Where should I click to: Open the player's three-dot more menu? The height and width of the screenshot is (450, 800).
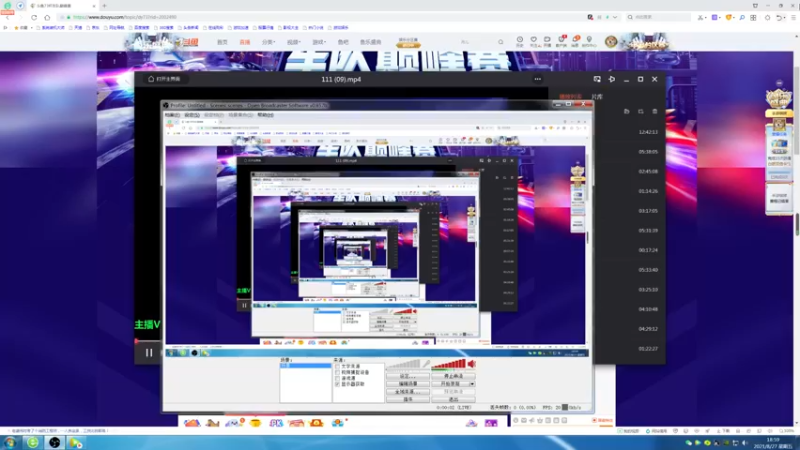pos(538,79)
